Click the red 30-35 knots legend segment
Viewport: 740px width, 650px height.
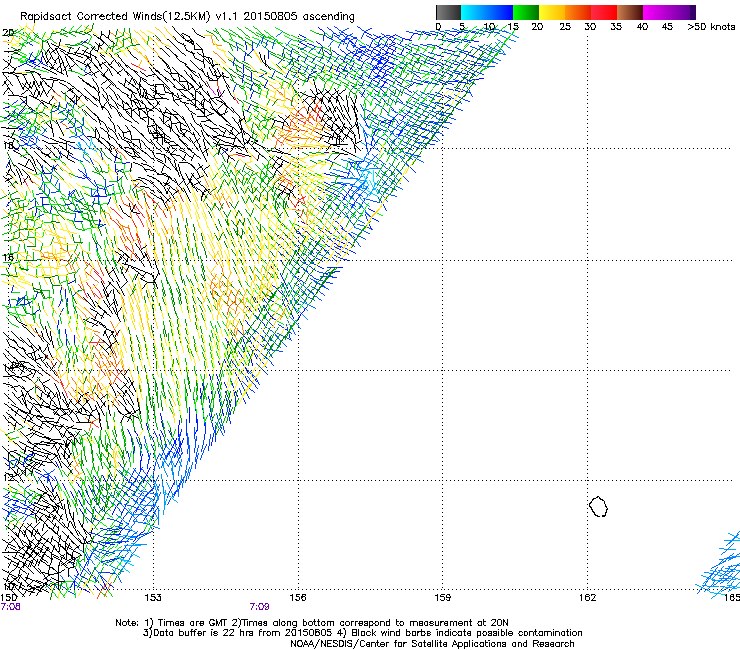point(604,12)
